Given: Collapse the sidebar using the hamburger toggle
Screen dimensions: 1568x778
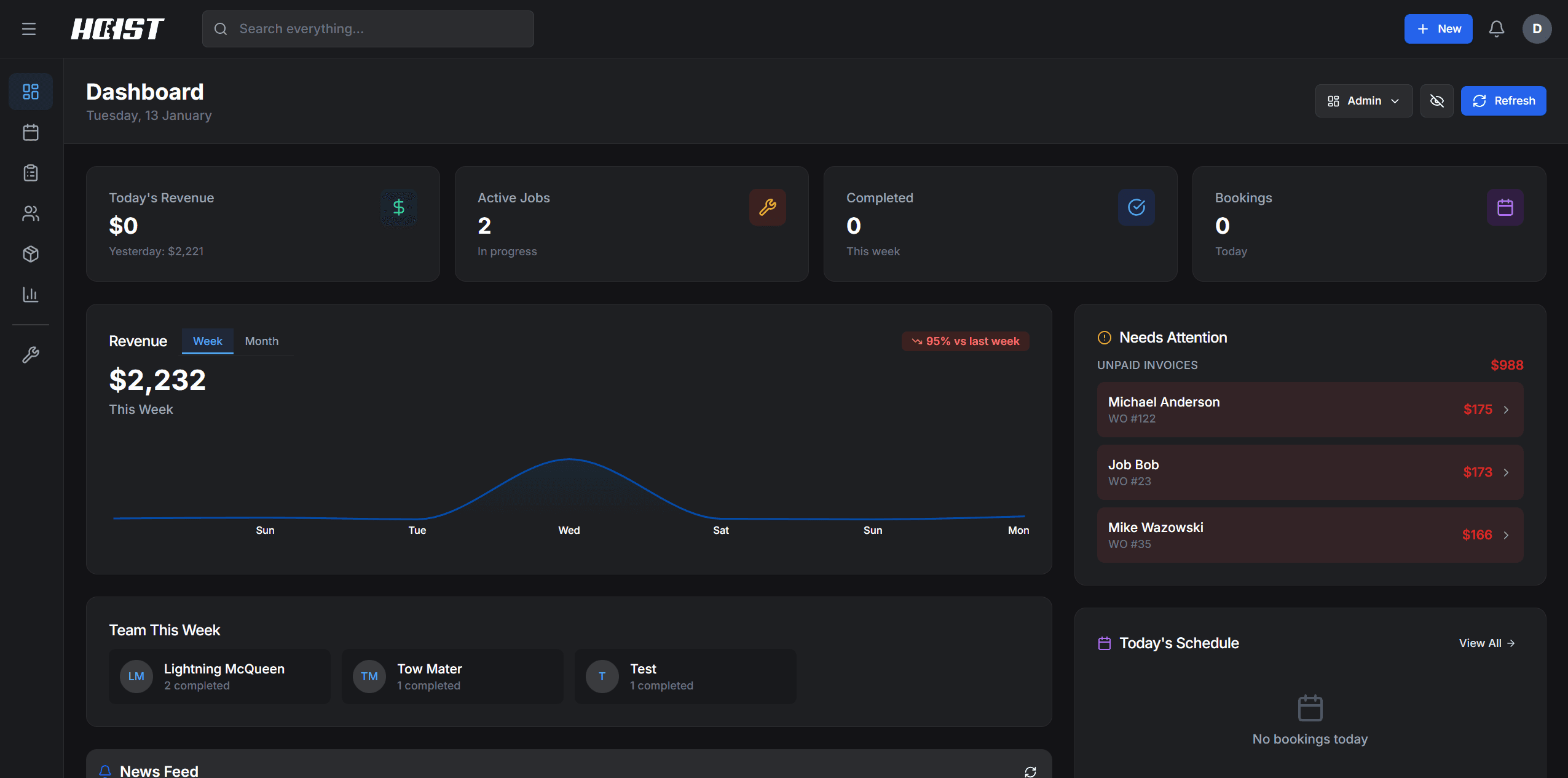Looking at the screenshot, I should click(28, 28).
